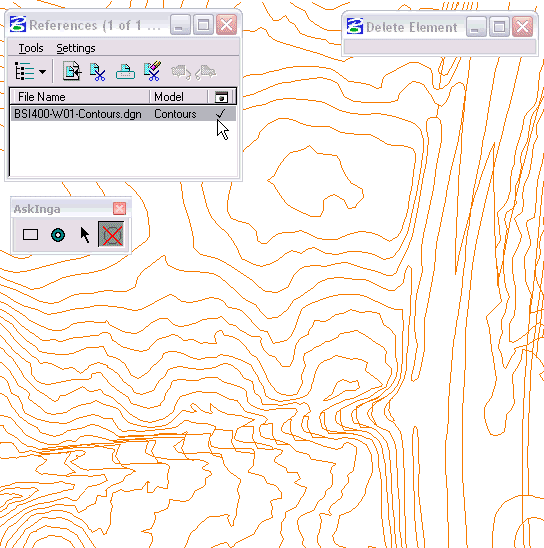Sort by the File Name column header
544x548 pixels.
pyautogui.click(x=80, y=97)
